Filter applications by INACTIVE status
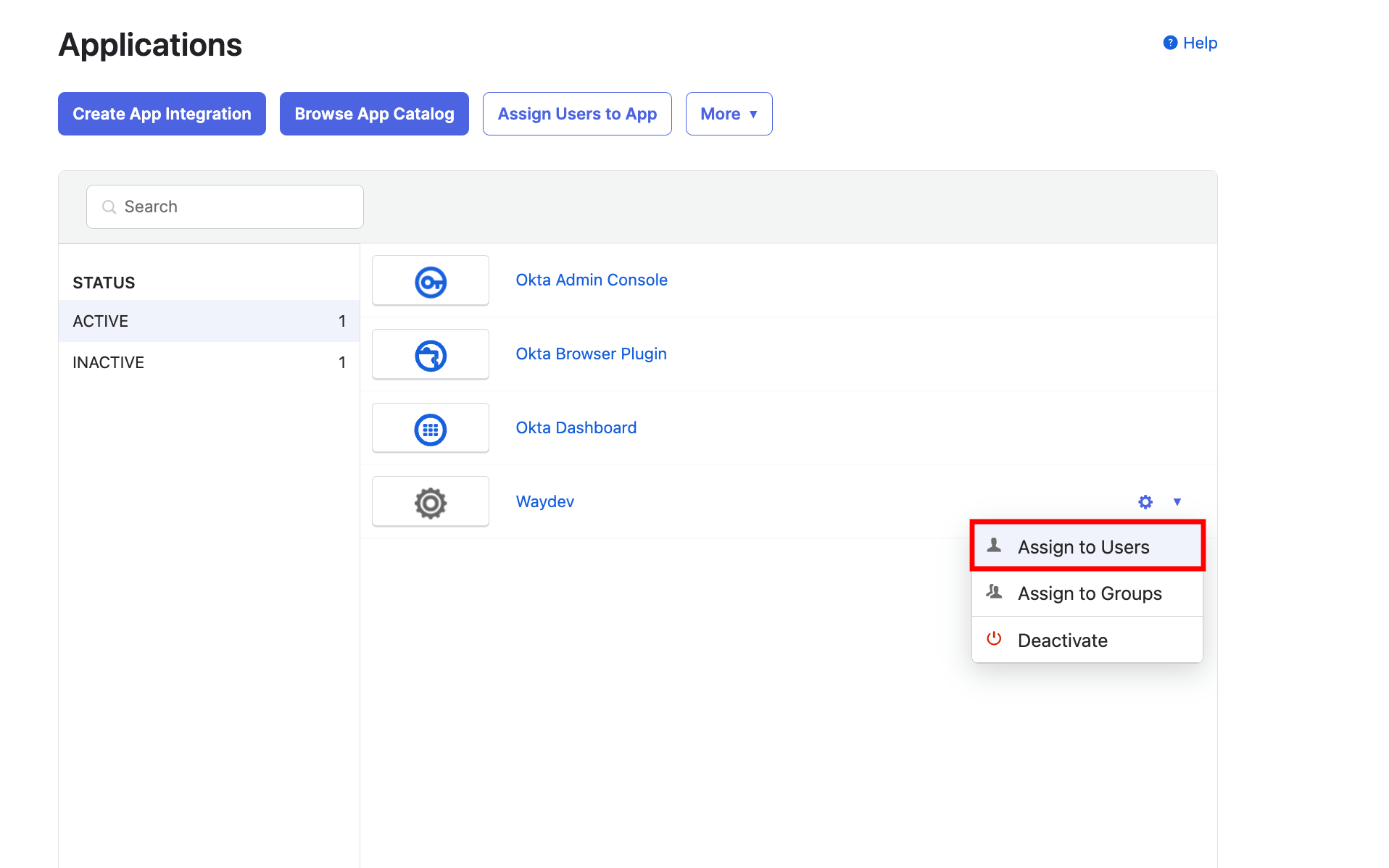 click(x=209, y=362)
